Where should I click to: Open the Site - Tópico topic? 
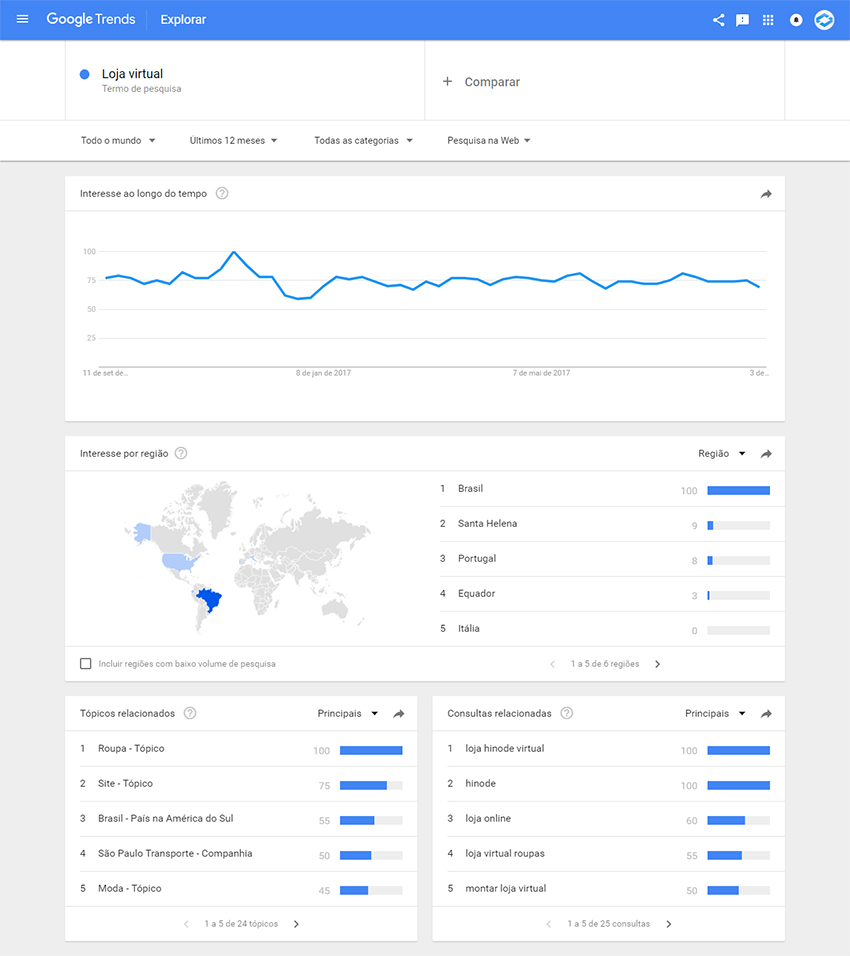[x=241, y=784]
